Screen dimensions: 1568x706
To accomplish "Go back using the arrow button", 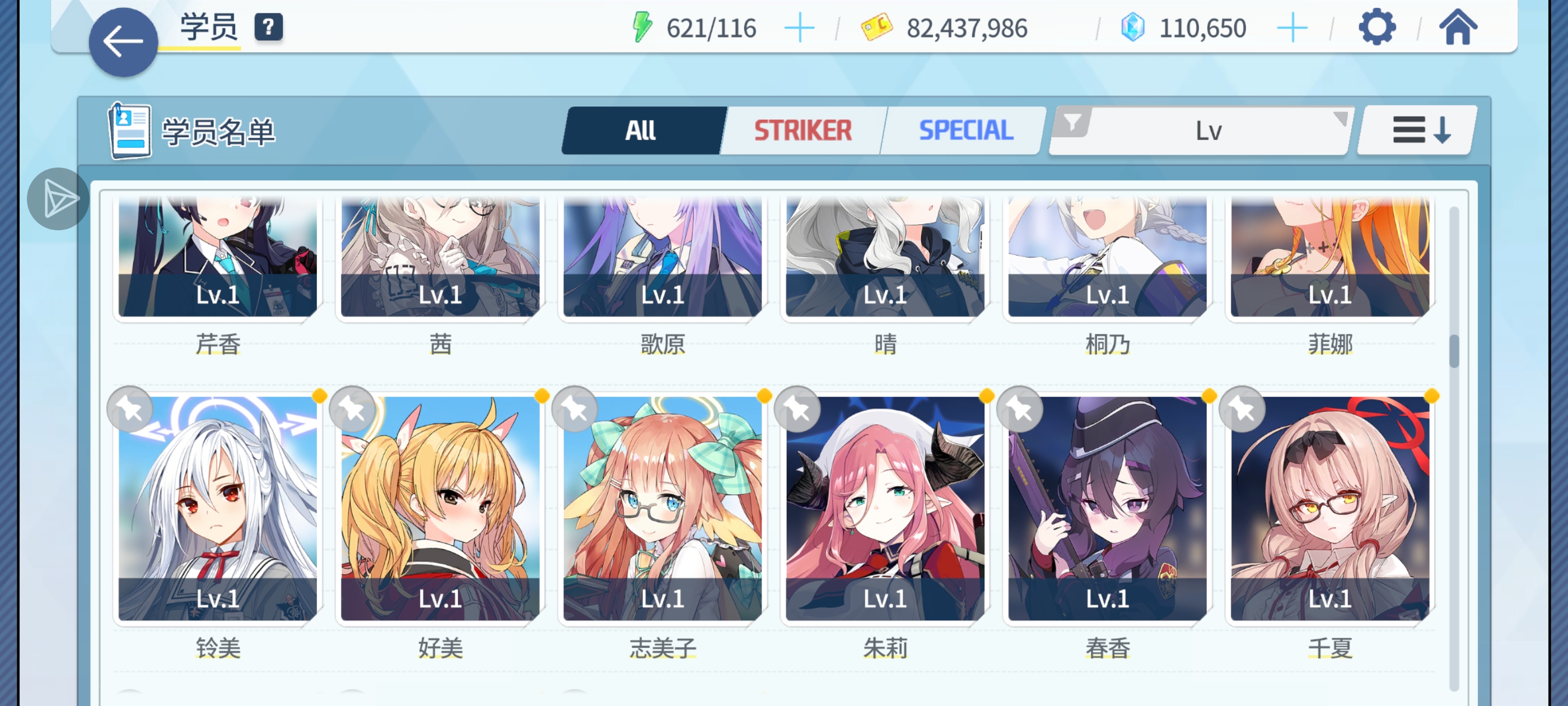I will 123,42.
